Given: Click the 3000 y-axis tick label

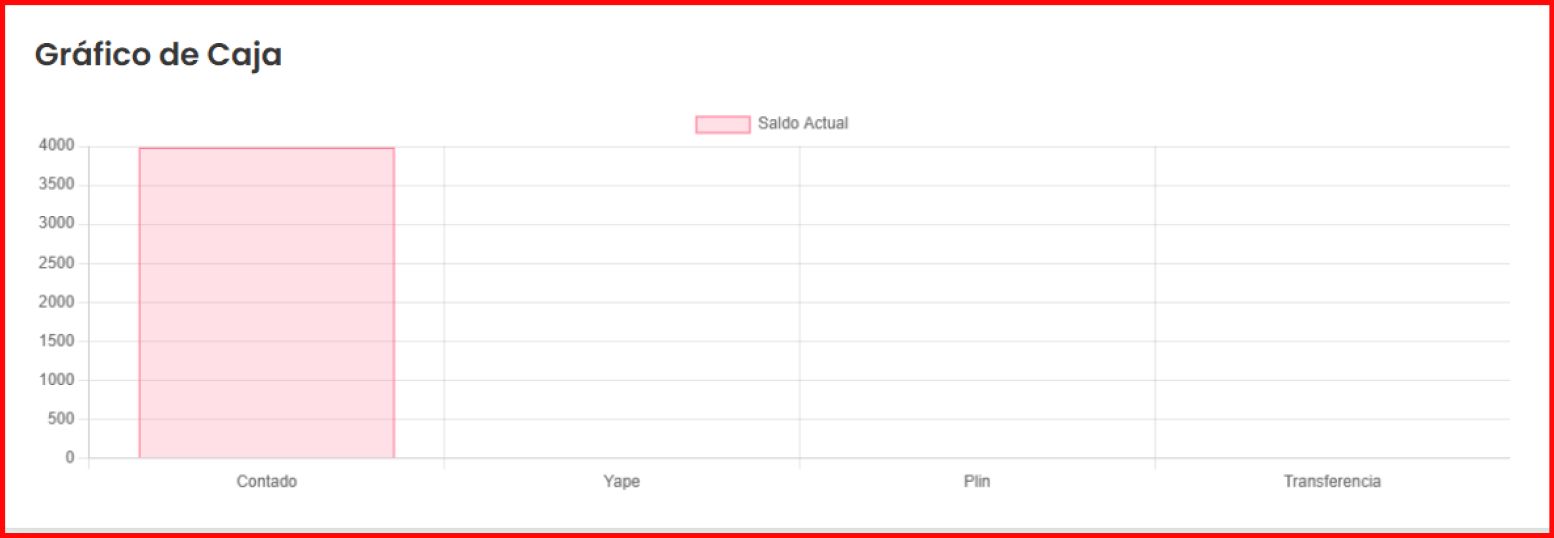Looking at the screenshot, I should tap(56, 224).
